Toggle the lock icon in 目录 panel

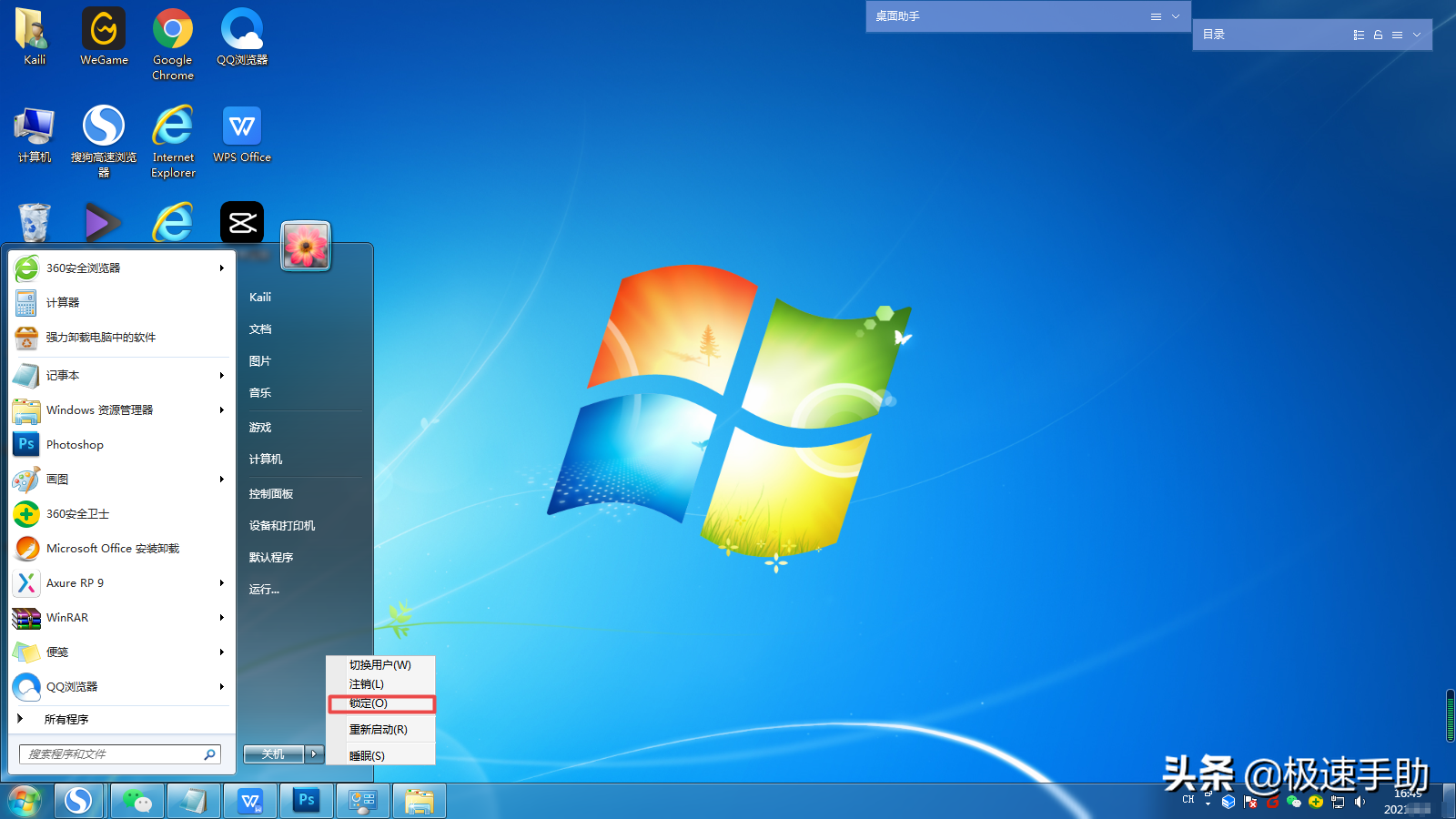pyautogui.click(x=1378, y=35)
